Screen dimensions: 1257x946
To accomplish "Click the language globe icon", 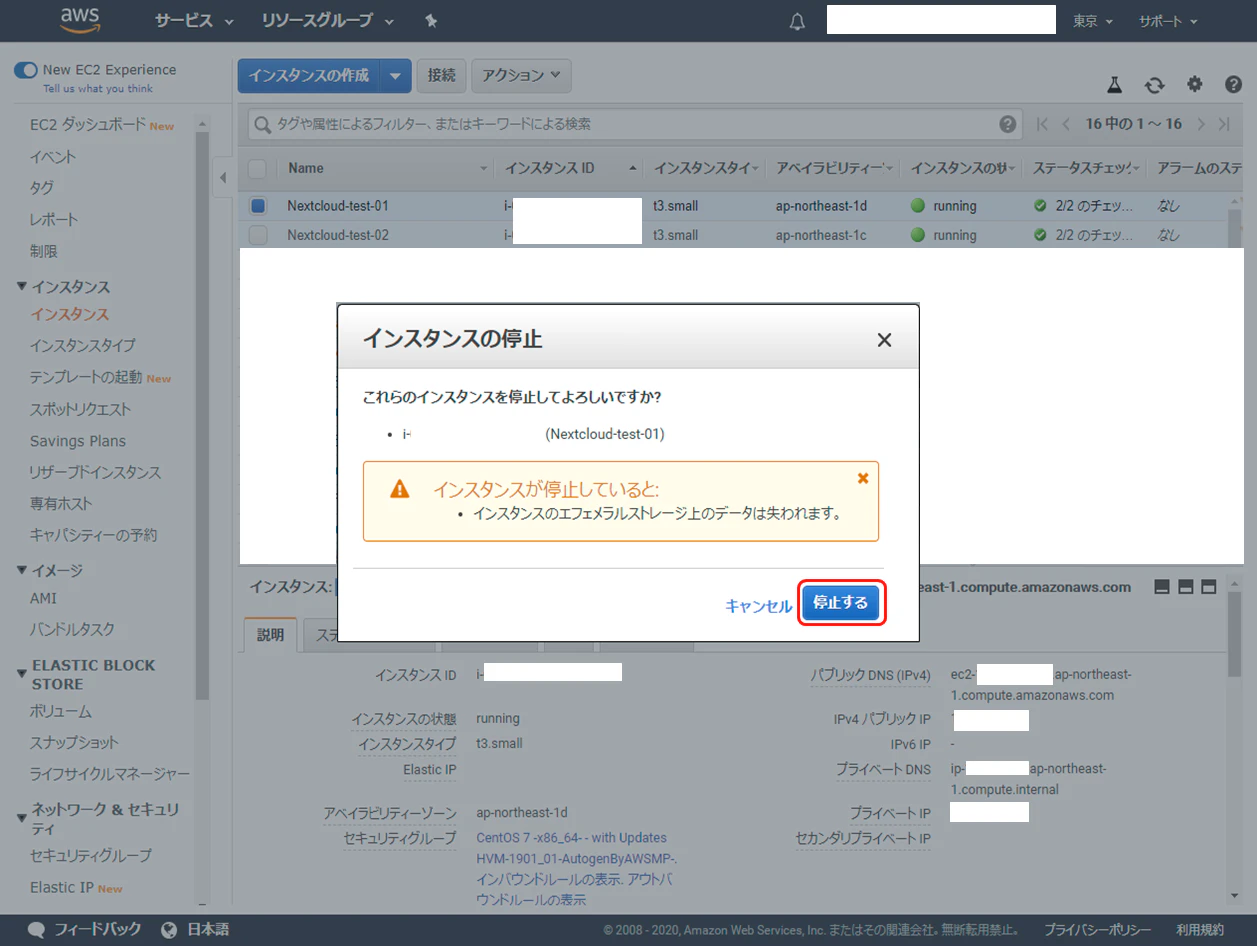I will [169, 929].
